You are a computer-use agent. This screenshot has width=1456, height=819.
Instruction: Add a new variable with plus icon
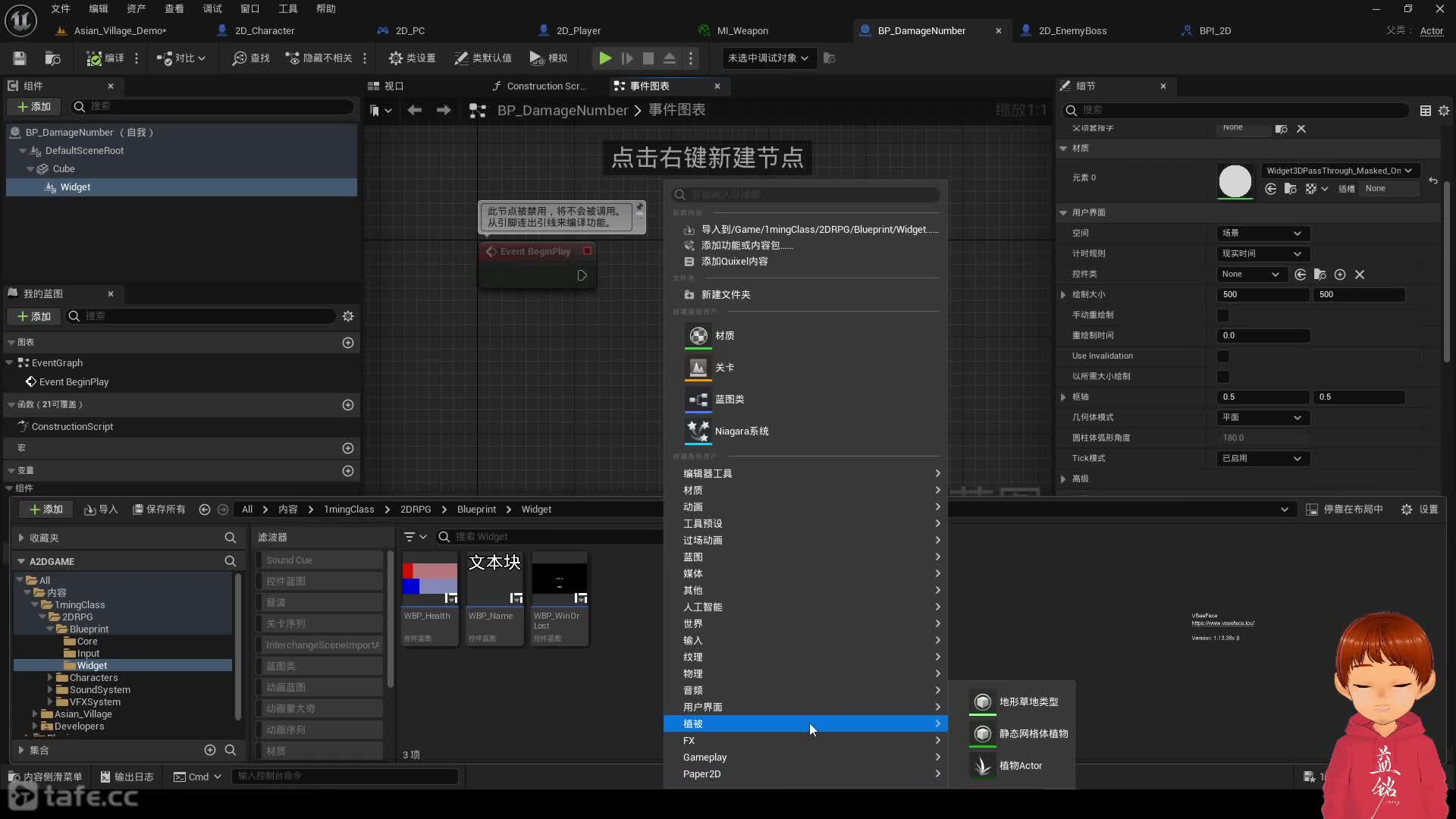click(x=348, y=471)
